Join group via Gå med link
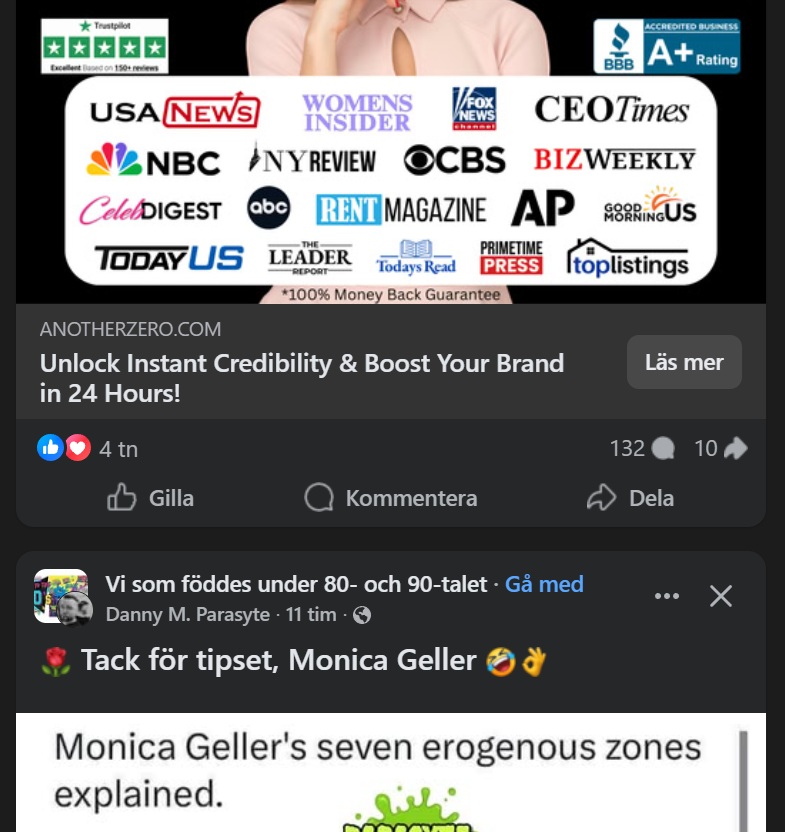The height and width of the screenshot is (832, 785). point(544,584)
